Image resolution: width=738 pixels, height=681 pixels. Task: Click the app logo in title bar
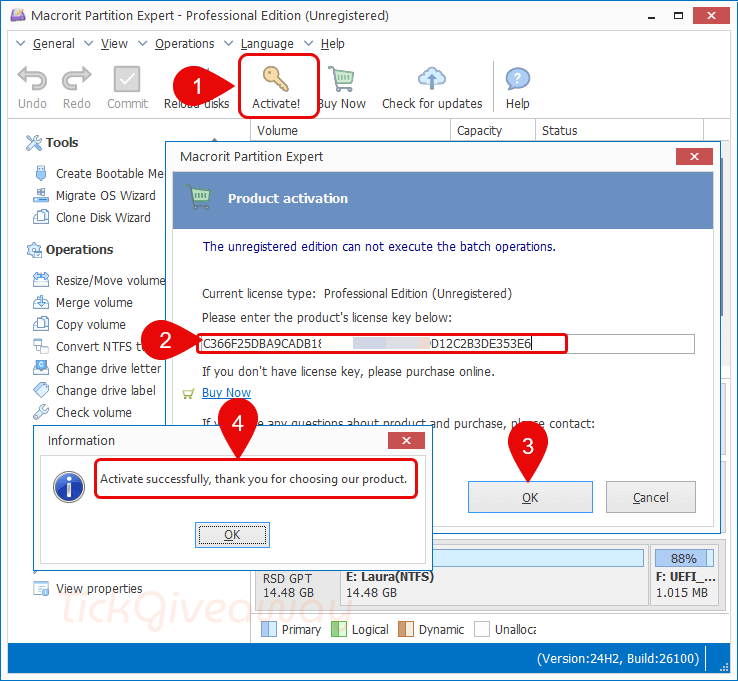pyautogui.click(x=18, y=15)
